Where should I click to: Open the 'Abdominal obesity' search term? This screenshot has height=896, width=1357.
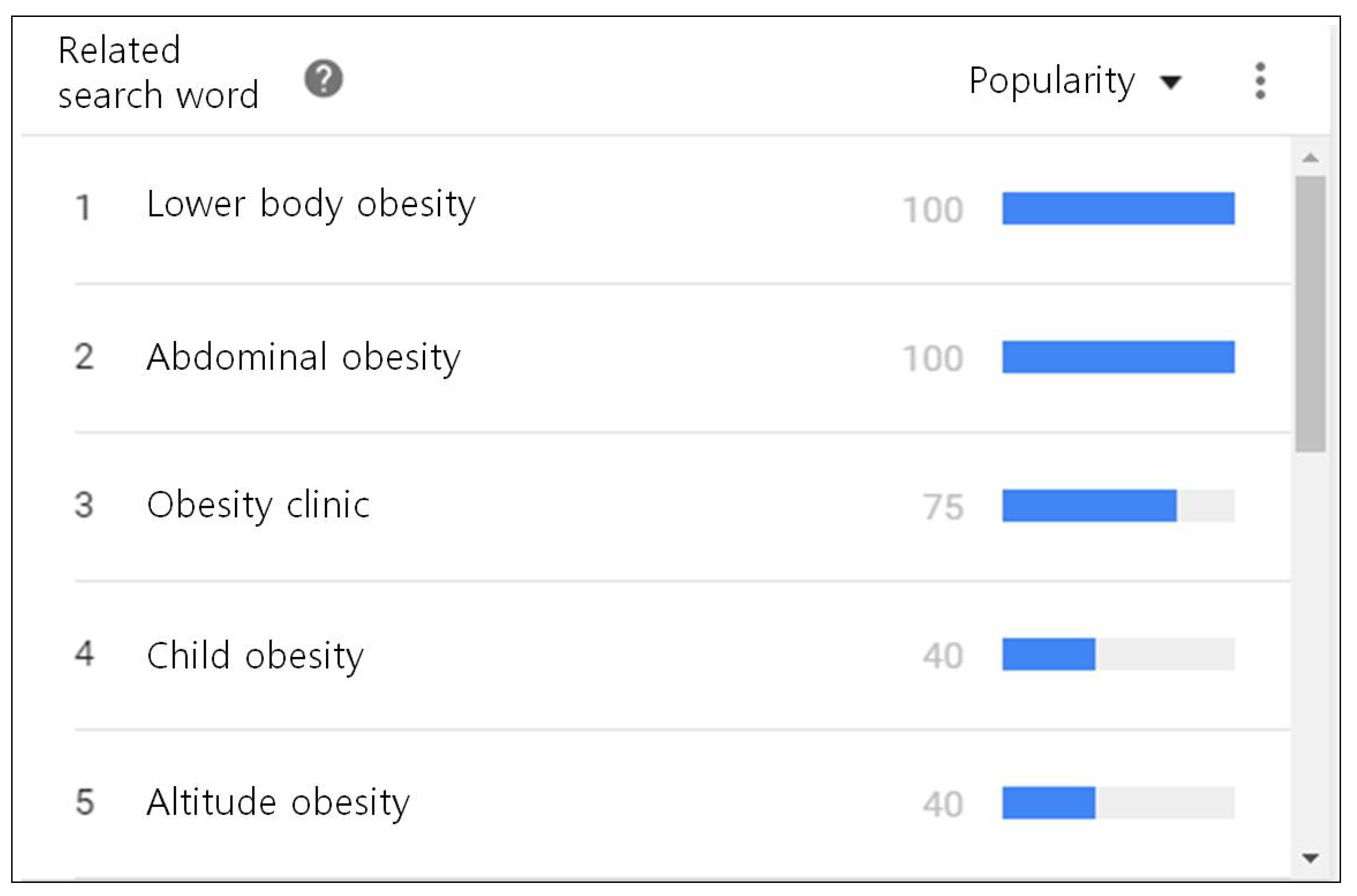(304, 357)
